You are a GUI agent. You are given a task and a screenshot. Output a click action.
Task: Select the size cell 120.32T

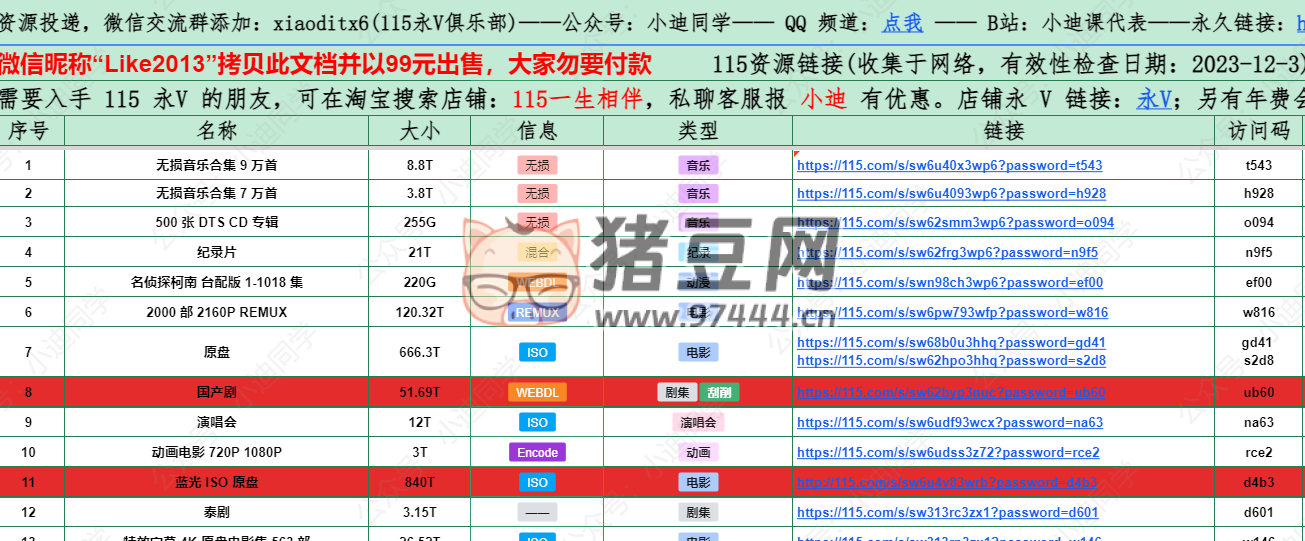pos(420,313)
